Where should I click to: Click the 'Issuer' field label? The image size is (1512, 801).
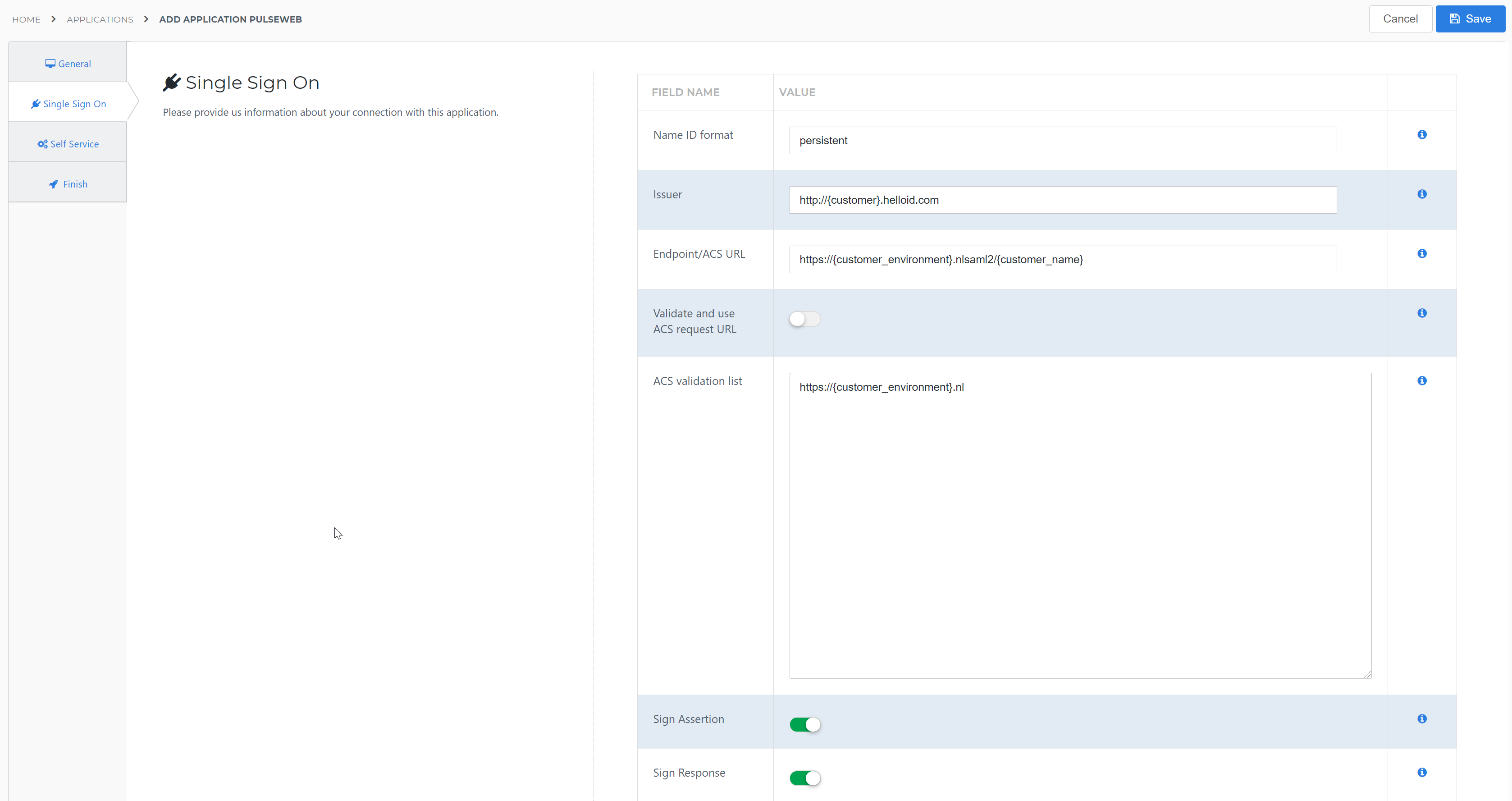tap(667, 194)
